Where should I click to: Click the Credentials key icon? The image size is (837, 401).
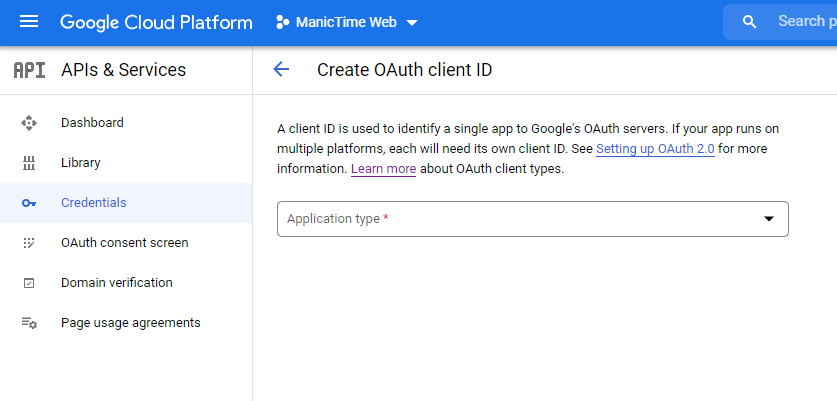point(29,203)
